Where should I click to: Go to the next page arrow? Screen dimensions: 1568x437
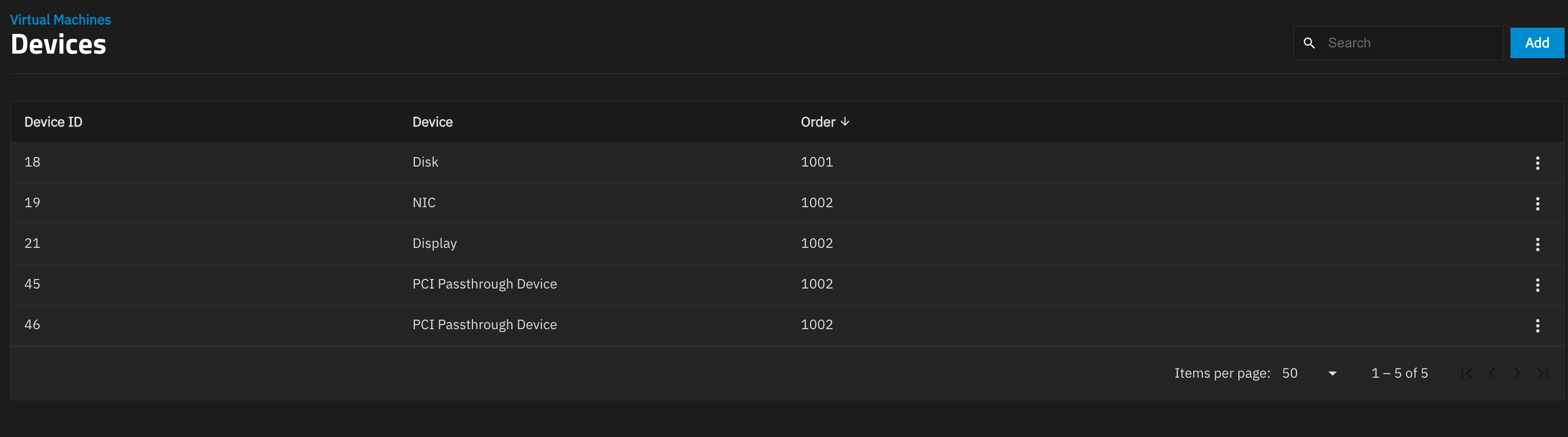(1517, 373)
